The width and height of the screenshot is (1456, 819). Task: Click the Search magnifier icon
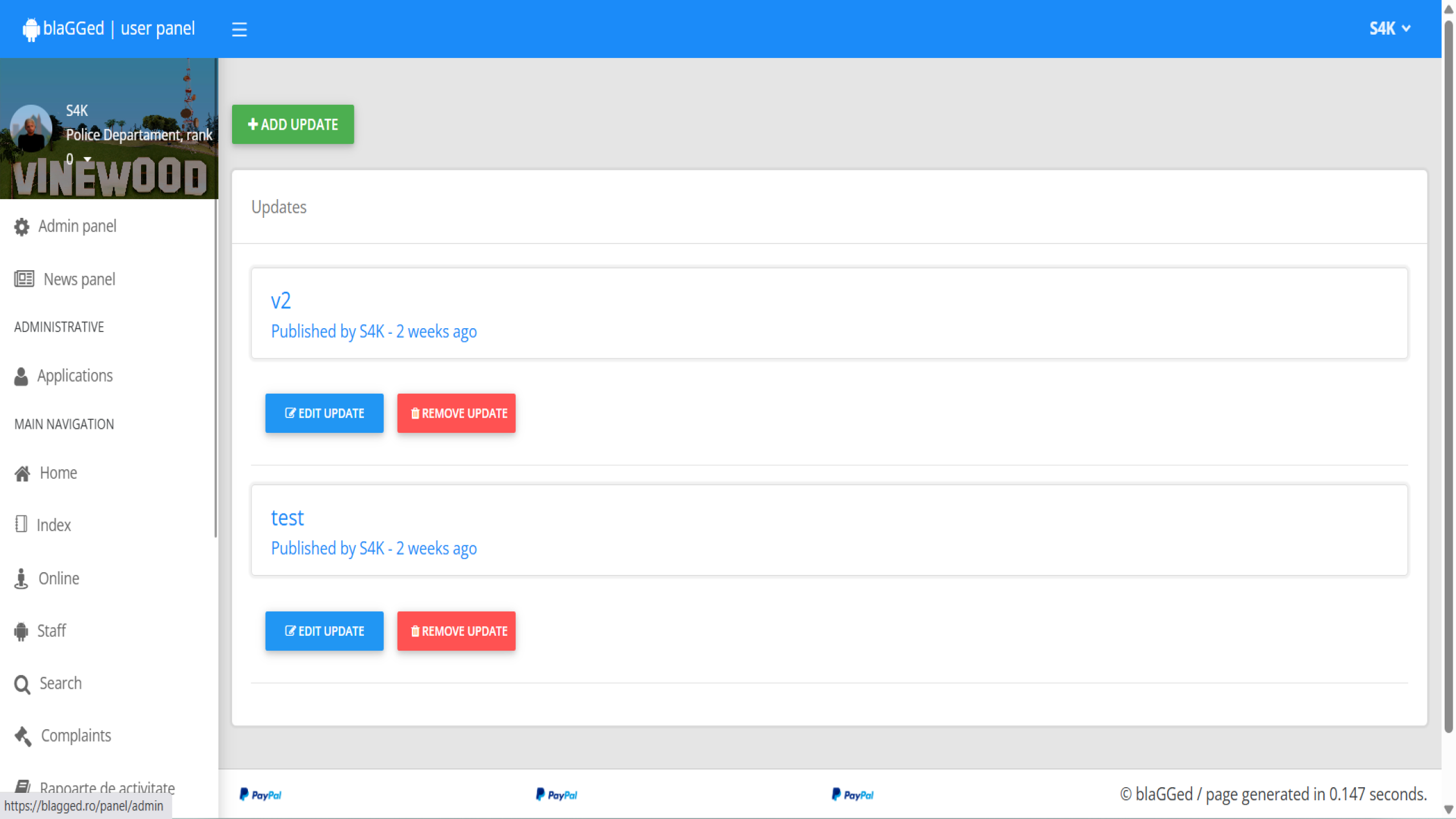tap(22, 684)
